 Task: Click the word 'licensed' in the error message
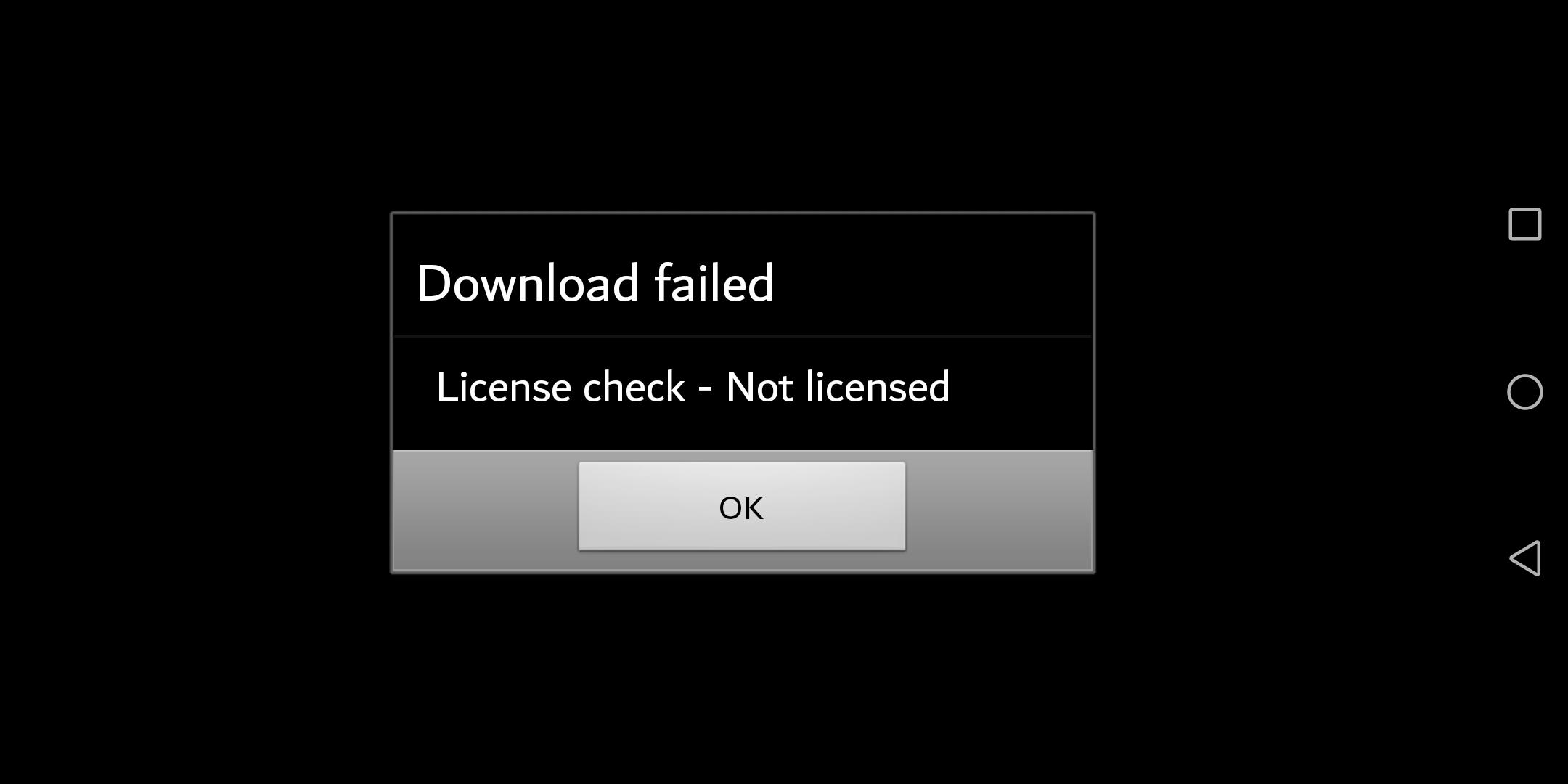point(878,386)
